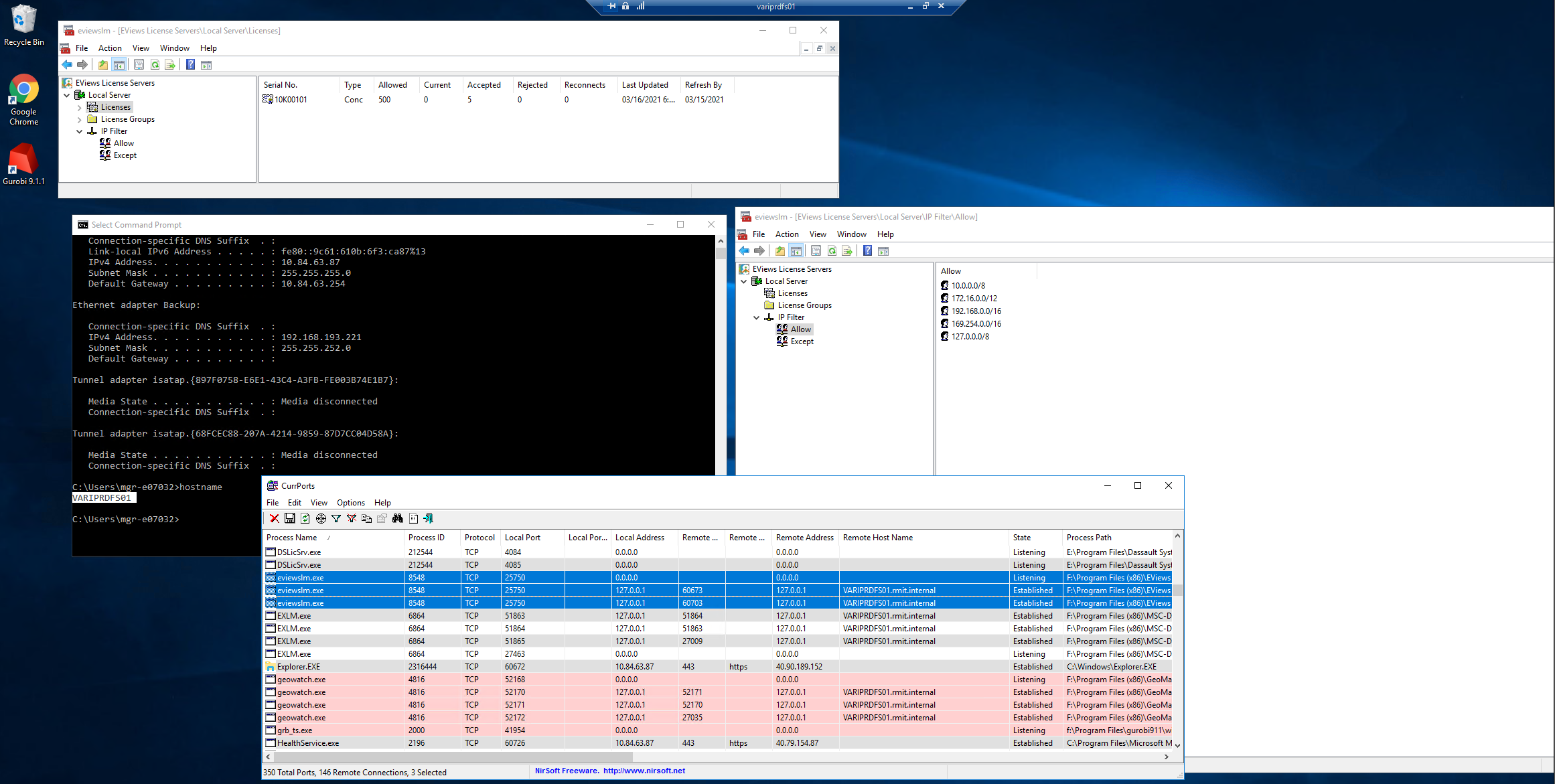Viewport: 1555px width, 784px height.
Task: Expand License Groups node in Licenses window tree
Action: pos(80,119)
